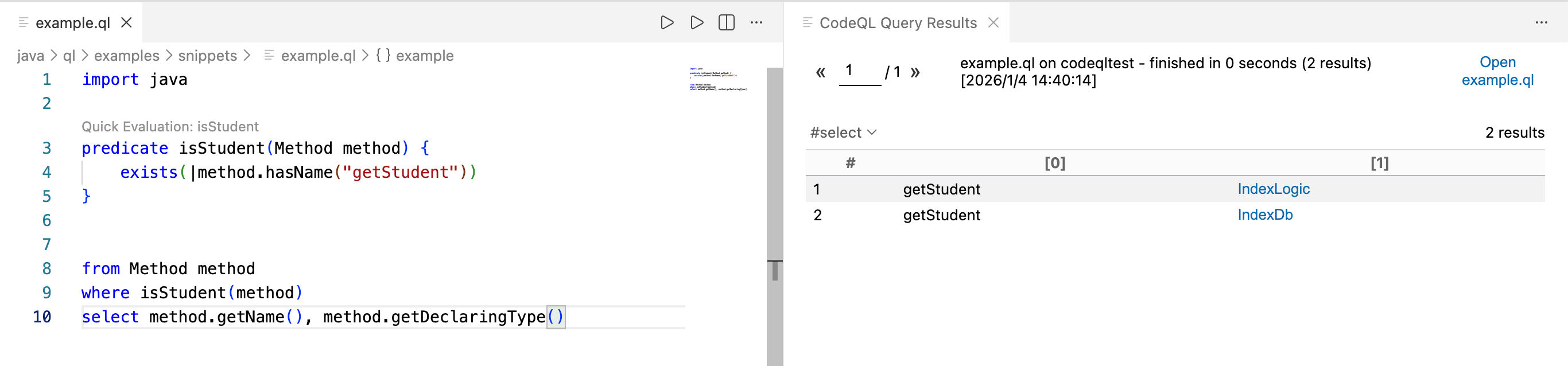Open the IndexDb result link

(1264, 215)
